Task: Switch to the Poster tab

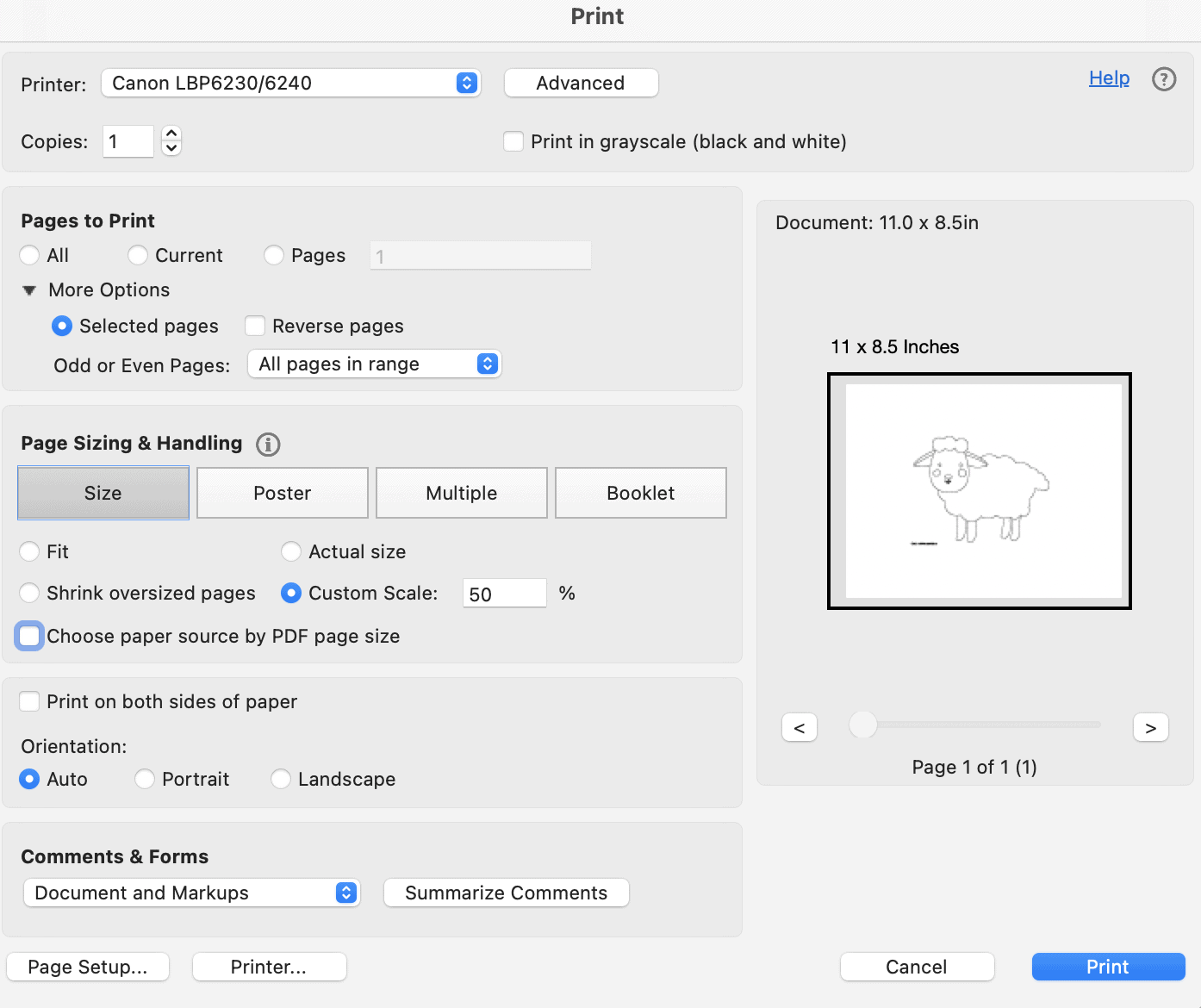Action: pos(283,493)
